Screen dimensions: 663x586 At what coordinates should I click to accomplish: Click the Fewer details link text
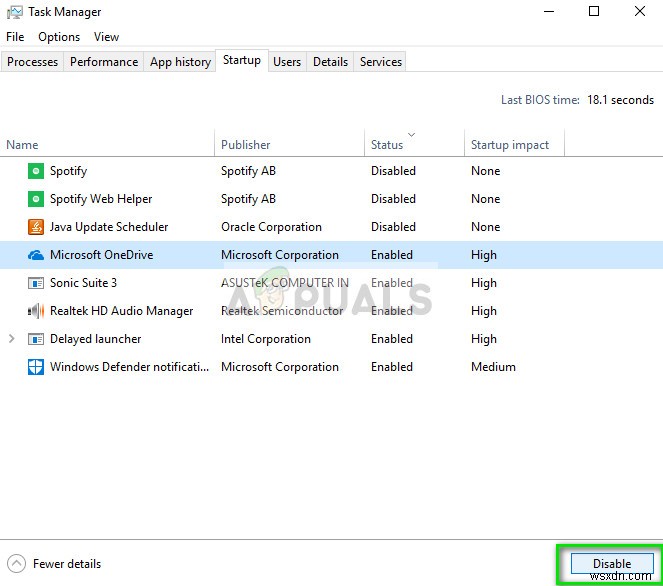click(67, 564)
